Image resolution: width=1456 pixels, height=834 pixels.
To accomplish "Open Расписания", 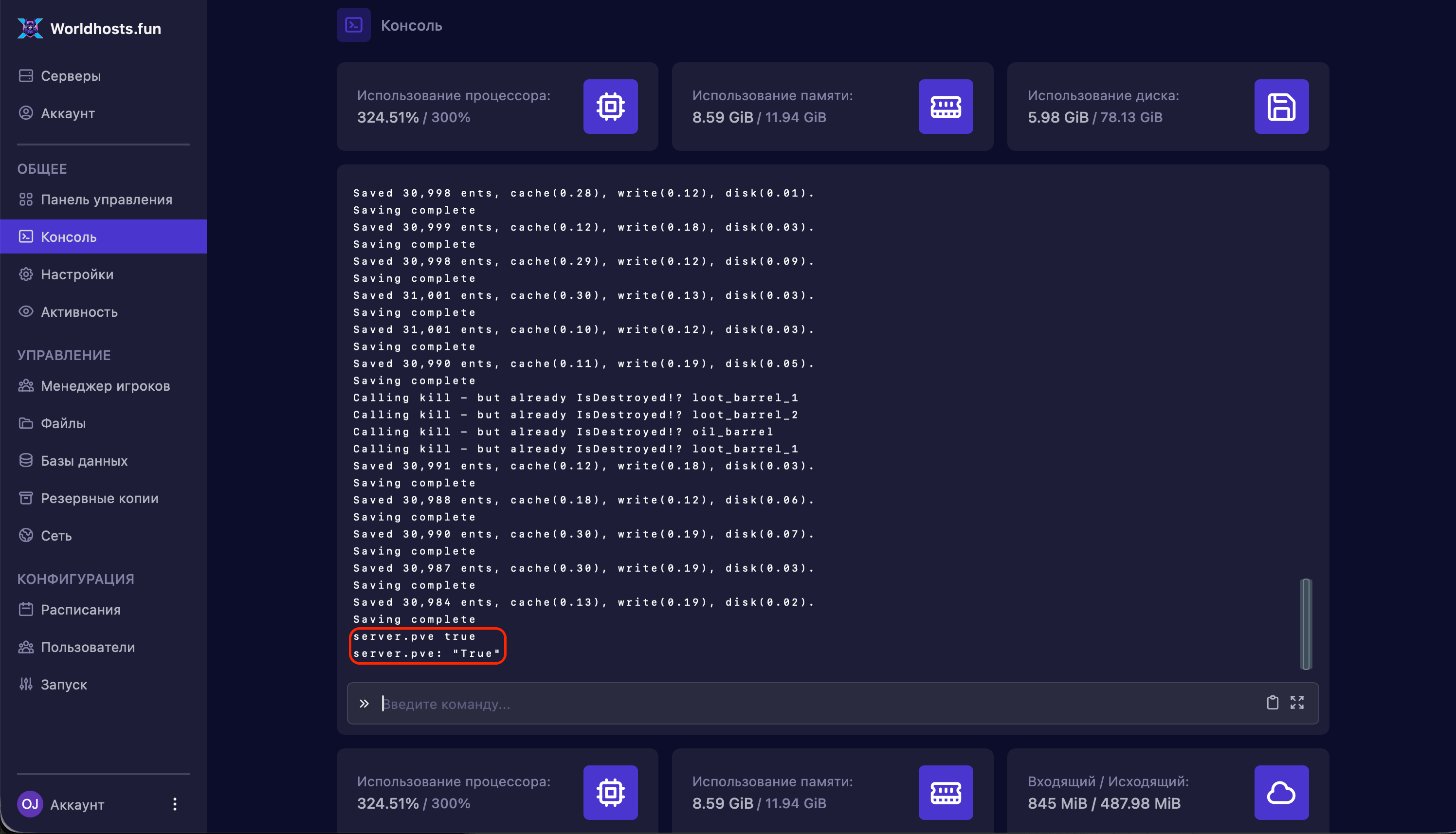I will (103, 610).
